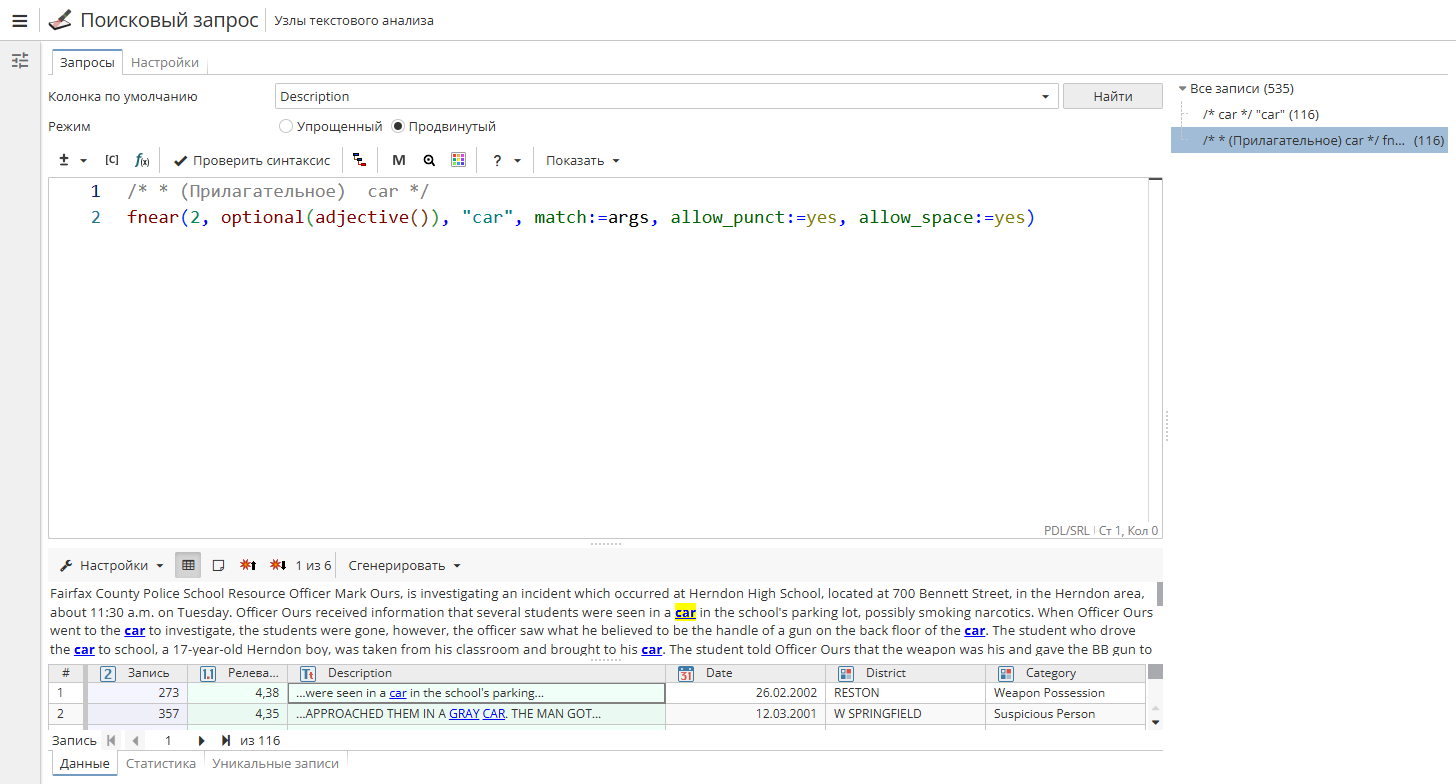Open the Показать dropdown
This screenshot has width=1456, height=784.
[583, 160]
